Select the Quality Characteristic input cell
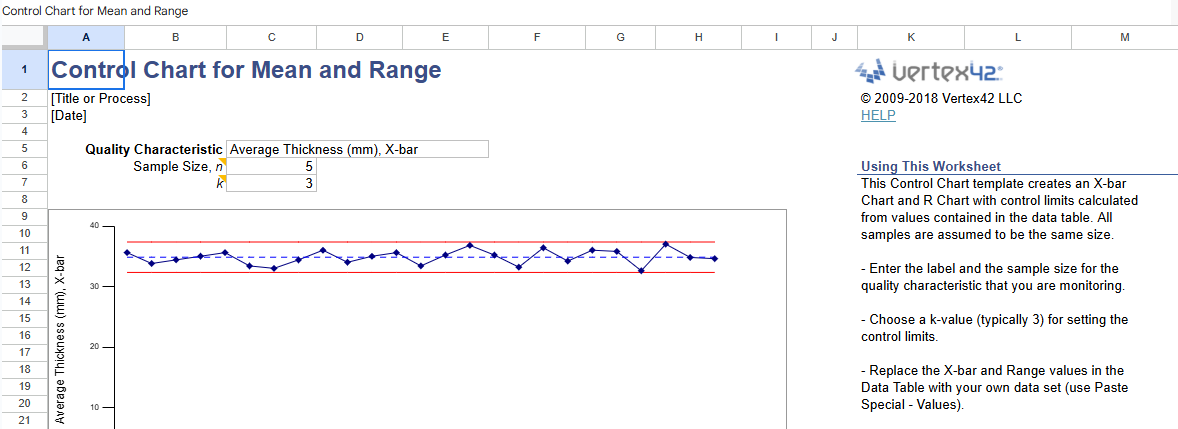Screen dimensions: 1178x429 [357, 149]
